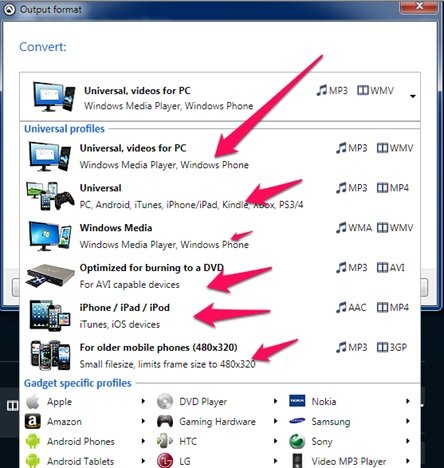Click the LG logo icon
Image resolution: width=444 pixels, height=468 pixels.
tap(165, 461)
